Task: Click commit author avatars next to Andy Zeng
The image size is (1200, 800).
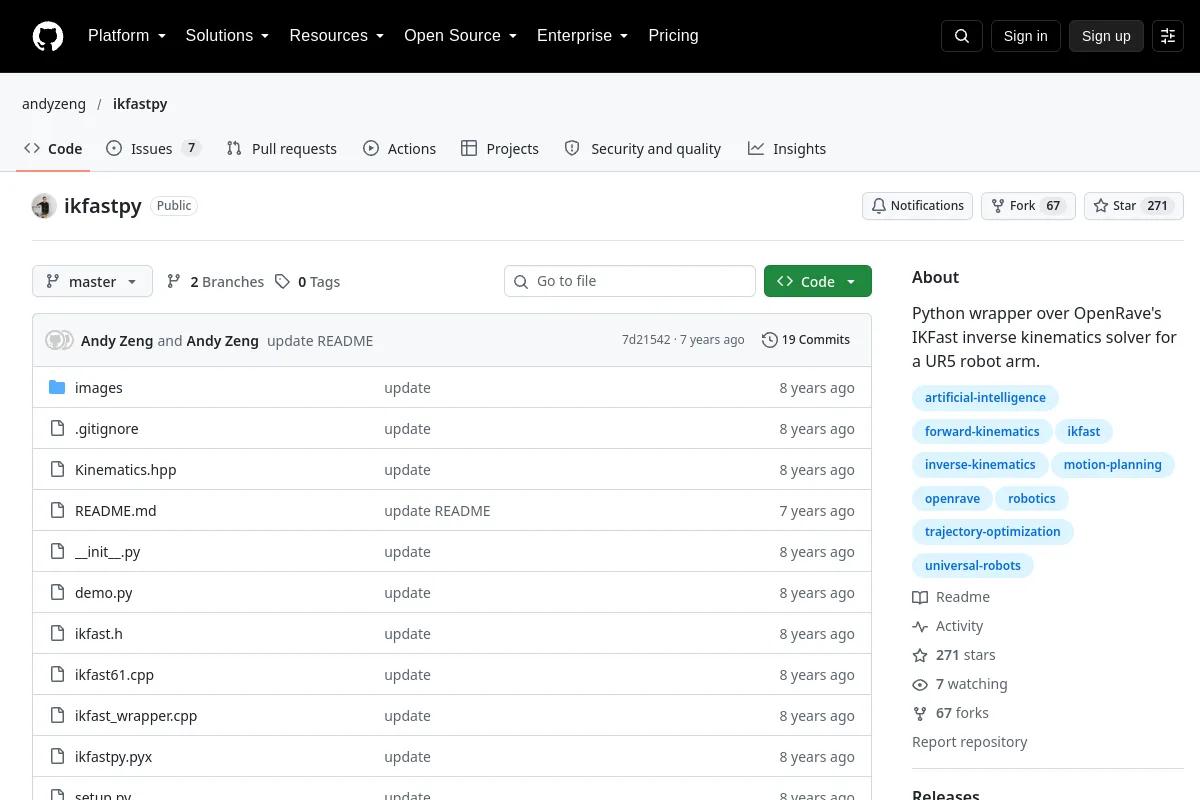Action: click(59, 340)
